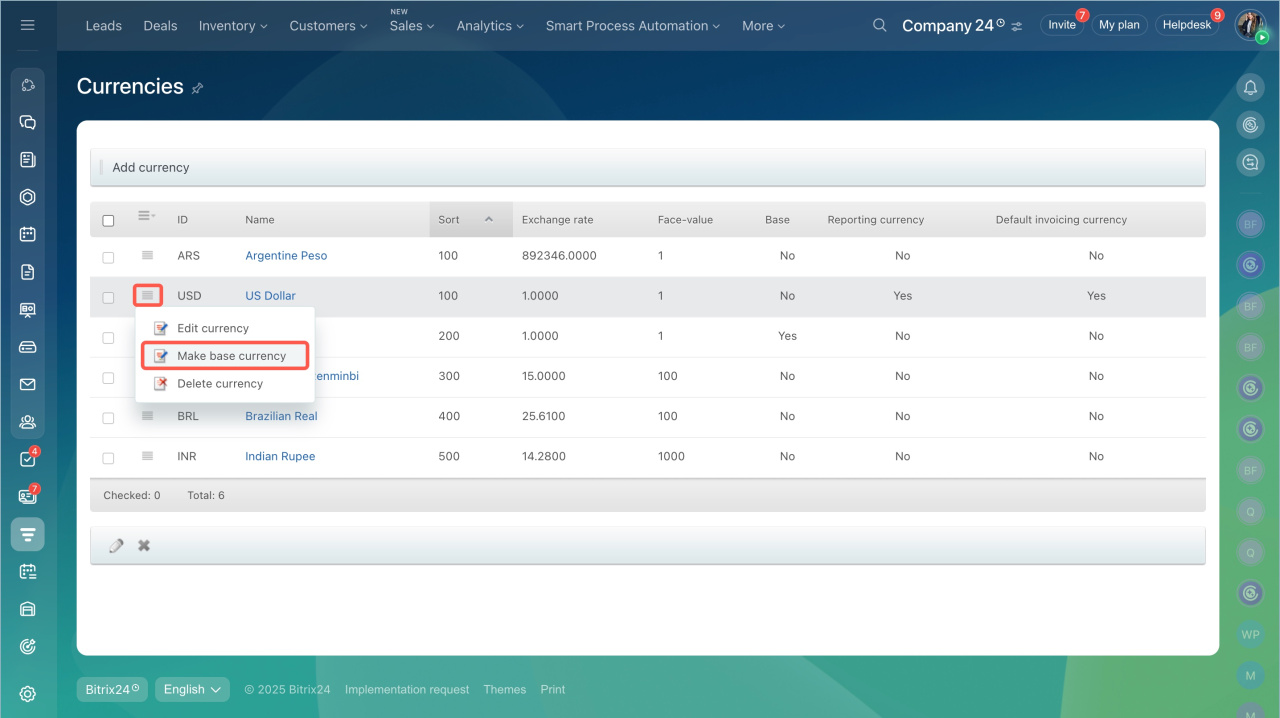Image resolution: width=1280 pixels, height=718 pixels.
Task: Go to Deals in top menu
Action: point(160,26)
